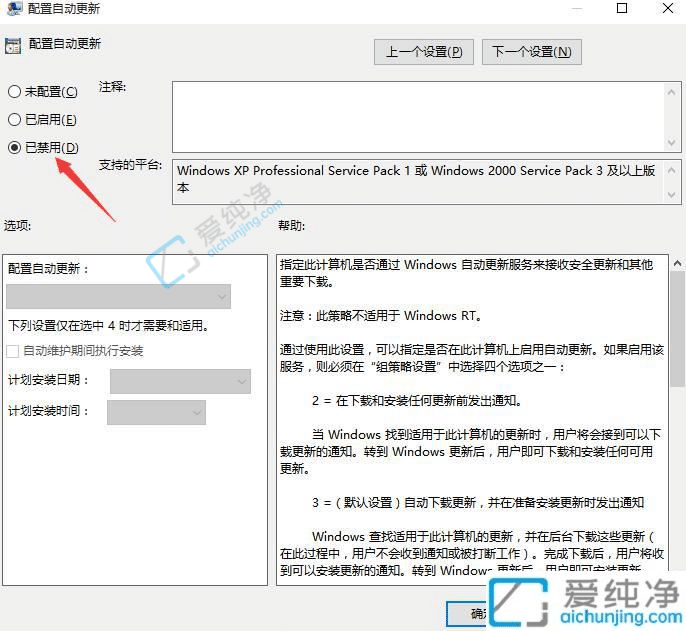Image resolution: width=686 pixels, height=631 pixels.
Task: Click the title bar application icon
Action: (14, 7)
